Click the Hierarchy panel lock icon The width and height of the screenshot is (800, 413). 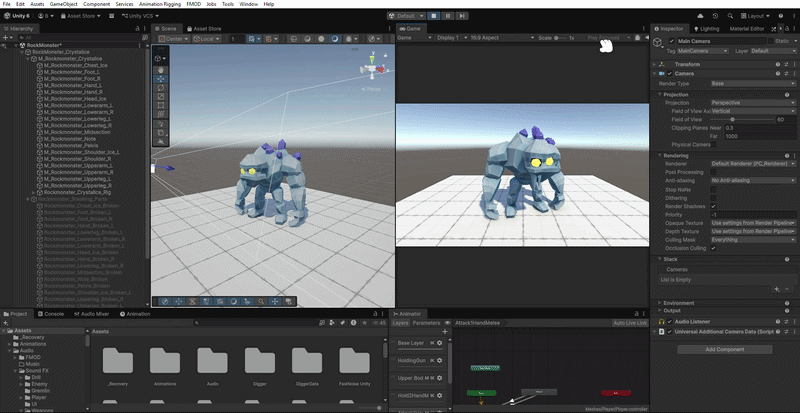point(137,29)
